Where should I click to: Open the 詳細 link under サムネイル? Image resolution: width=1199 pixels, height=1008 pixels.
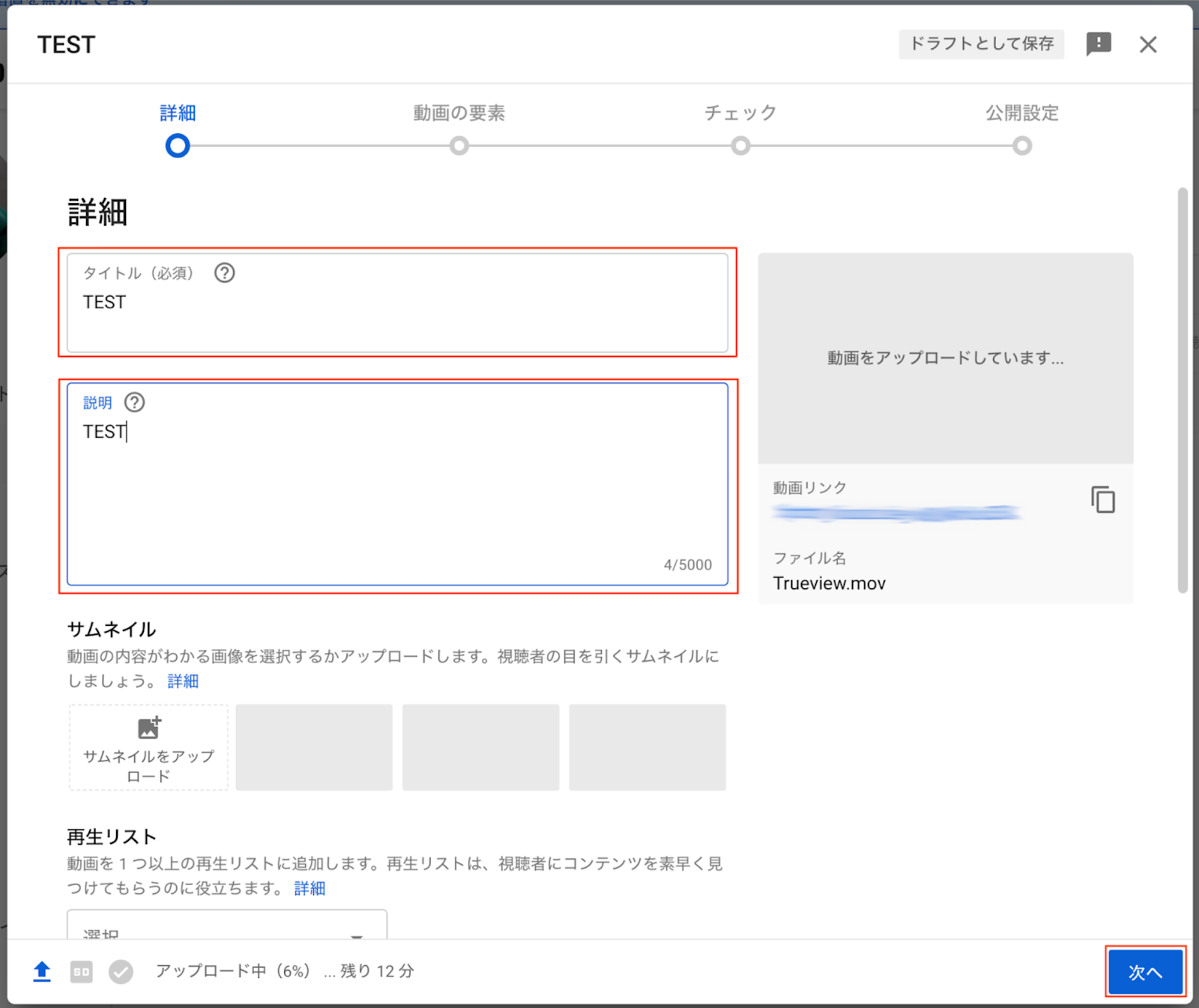[x=183, y=681]
